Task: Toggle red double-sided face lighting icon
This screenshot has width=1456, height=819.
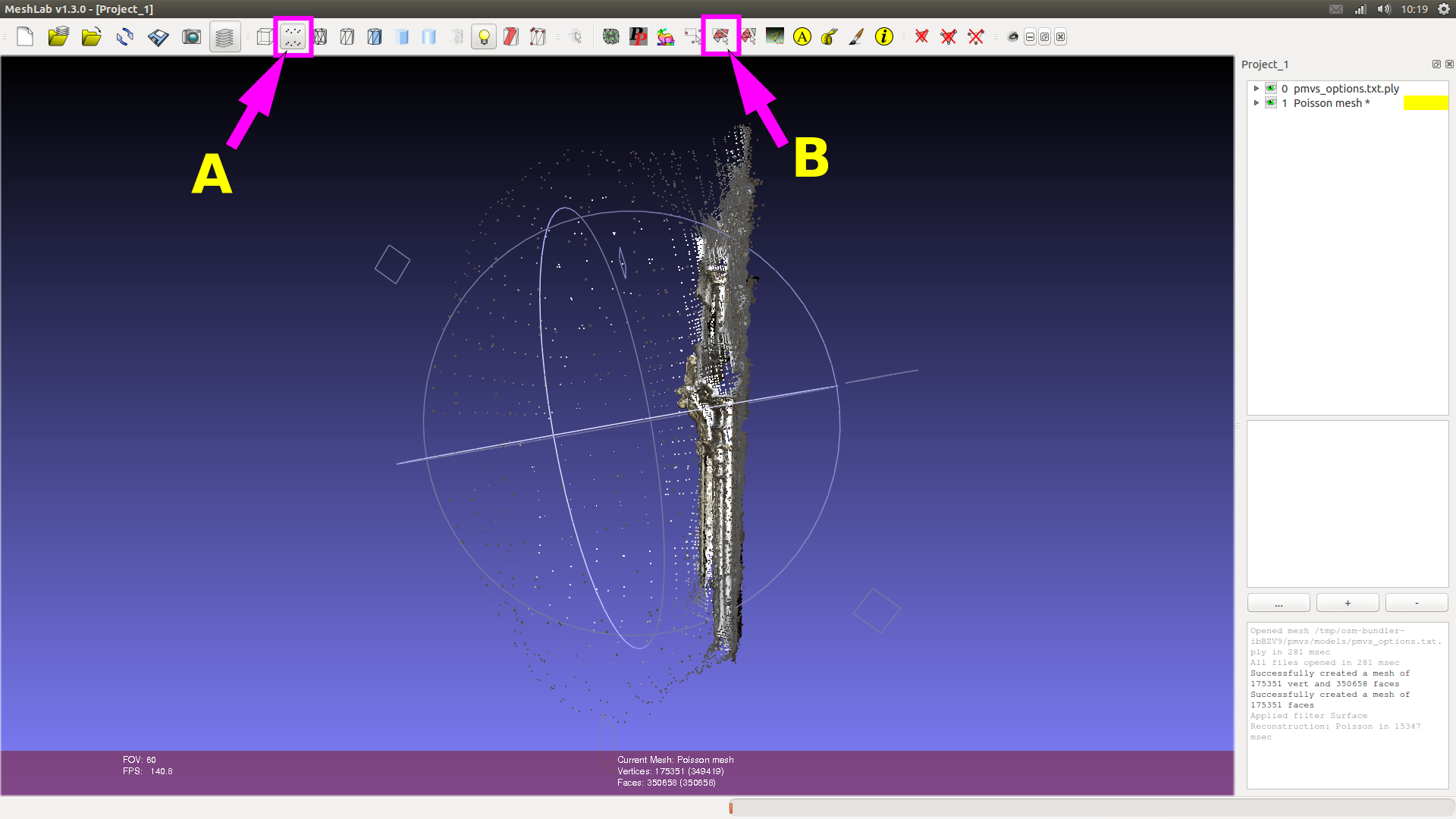Action: [511, 36]
